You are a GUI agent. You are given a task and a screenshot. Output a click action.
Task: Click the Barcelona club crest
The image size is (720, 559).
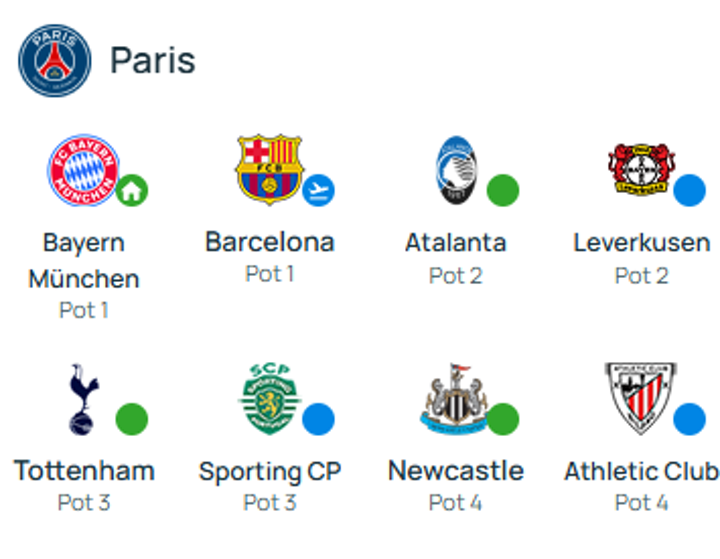(269, 168)
